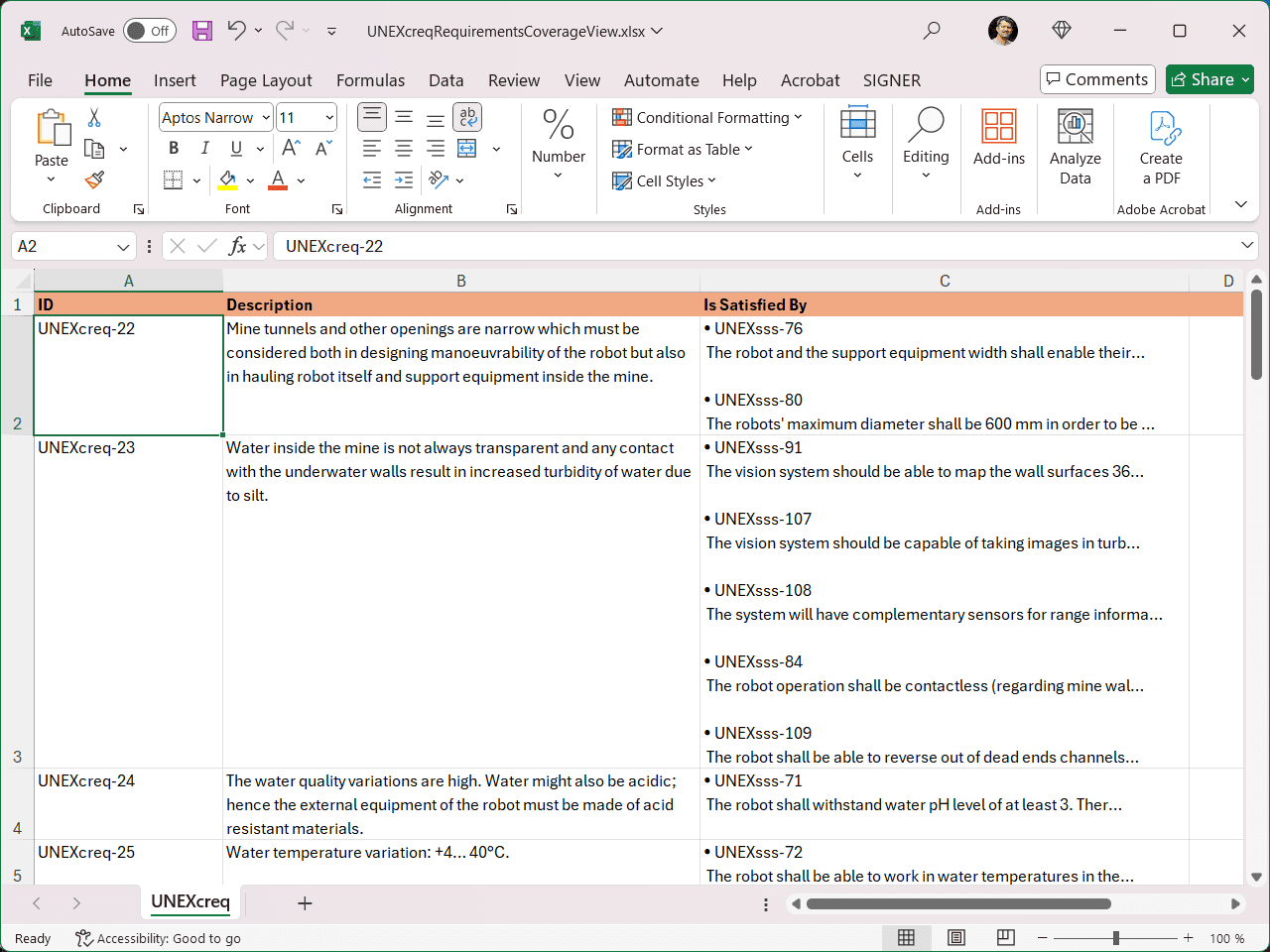The width and height of the screenshot is (1270, 952).
Task: Toggle Top Align
Action: tap(372, 117)
